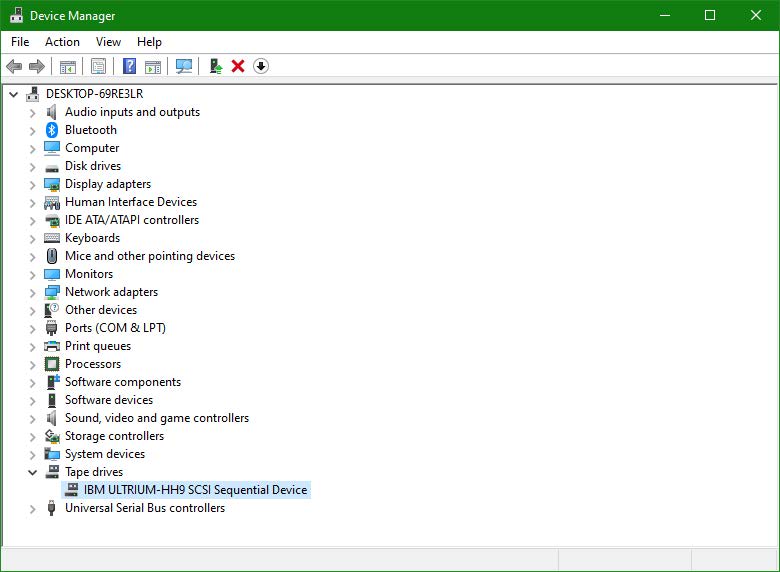Maximize the Device Manager window
This screenshot has height=572, width=780.
click(x=710, y=15)
